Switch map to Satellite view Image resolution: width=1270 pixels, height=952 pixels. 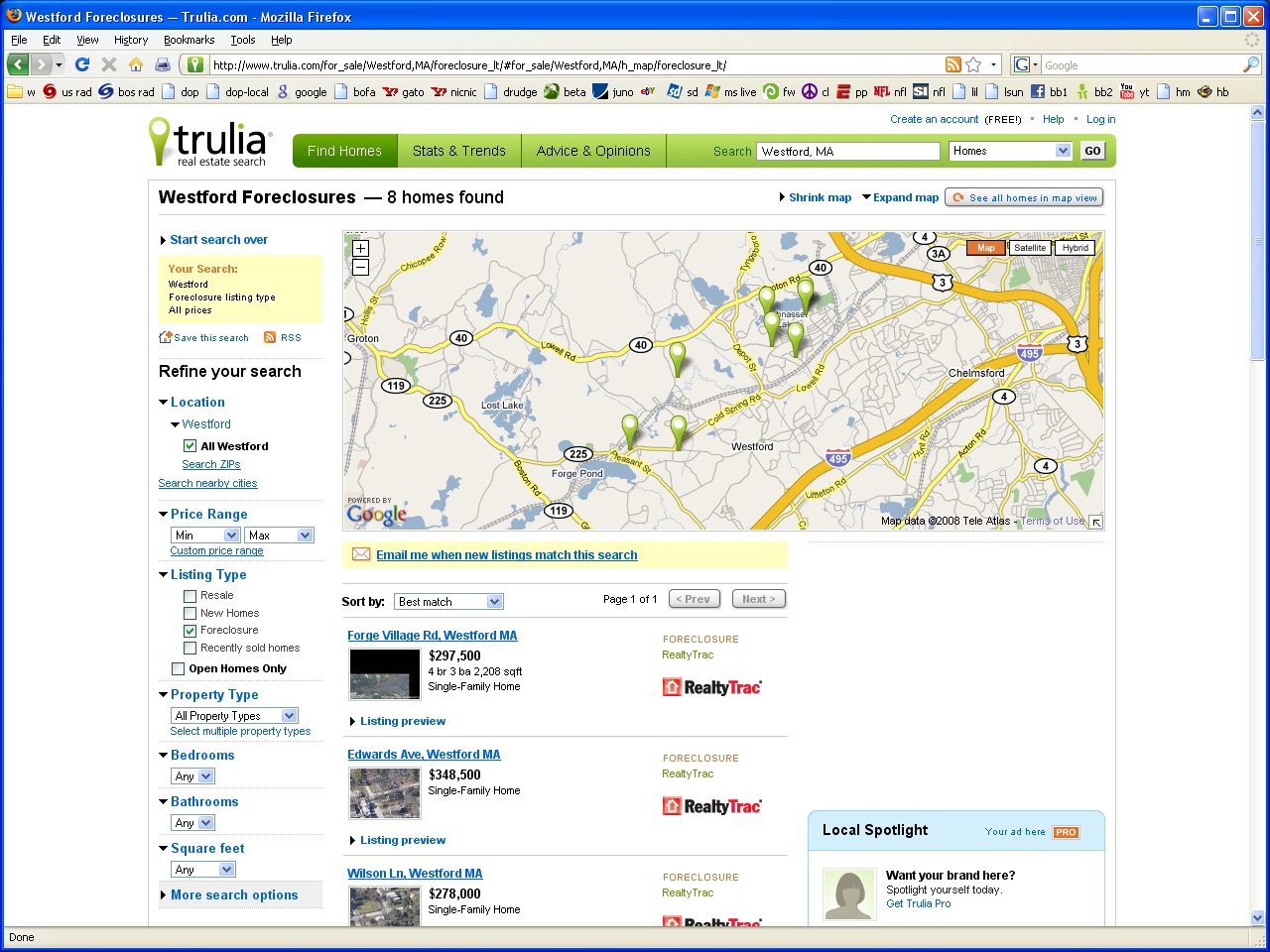1030,248
